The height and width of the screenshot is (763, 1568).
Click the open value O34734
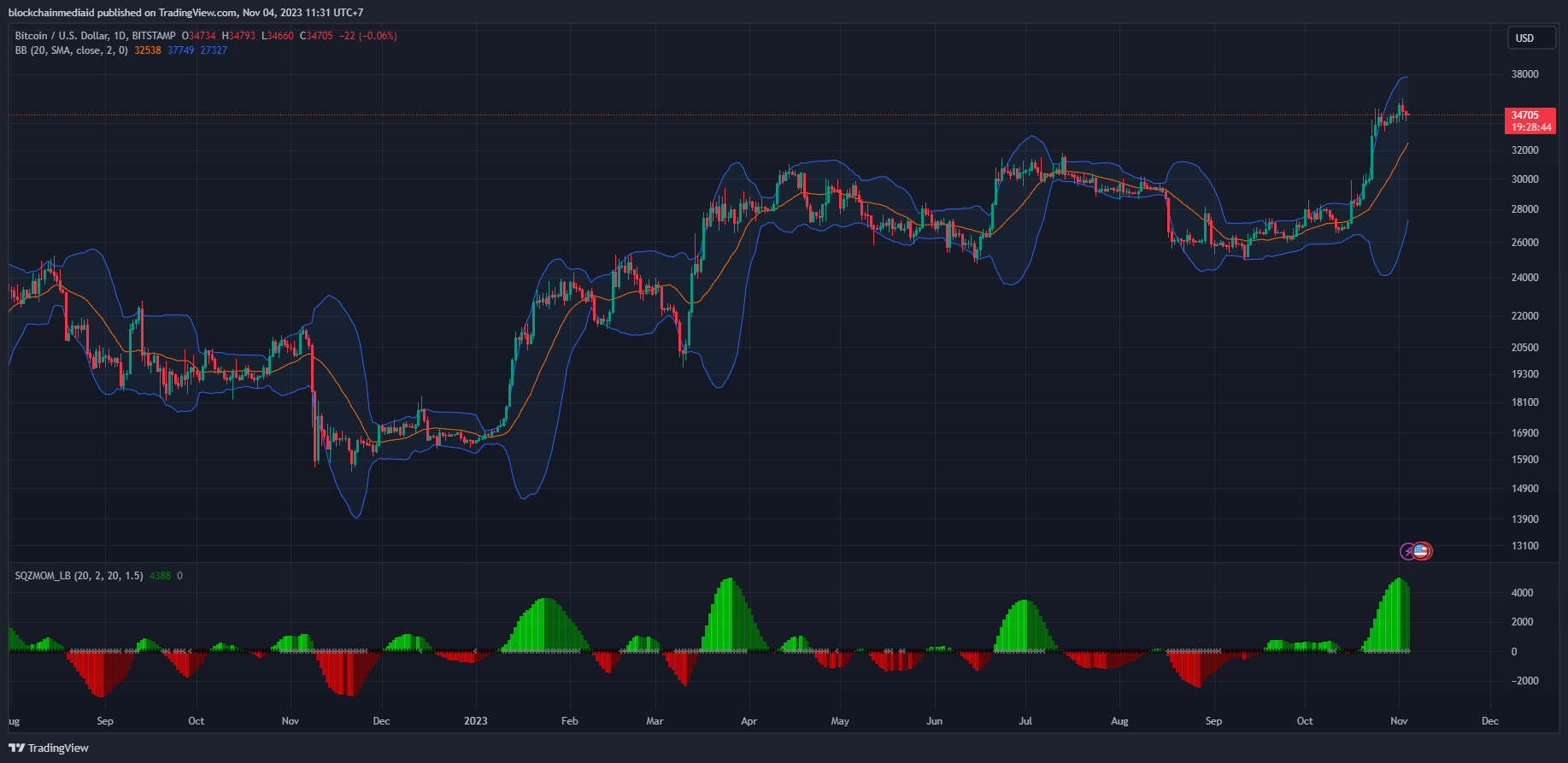click(199, 36)
